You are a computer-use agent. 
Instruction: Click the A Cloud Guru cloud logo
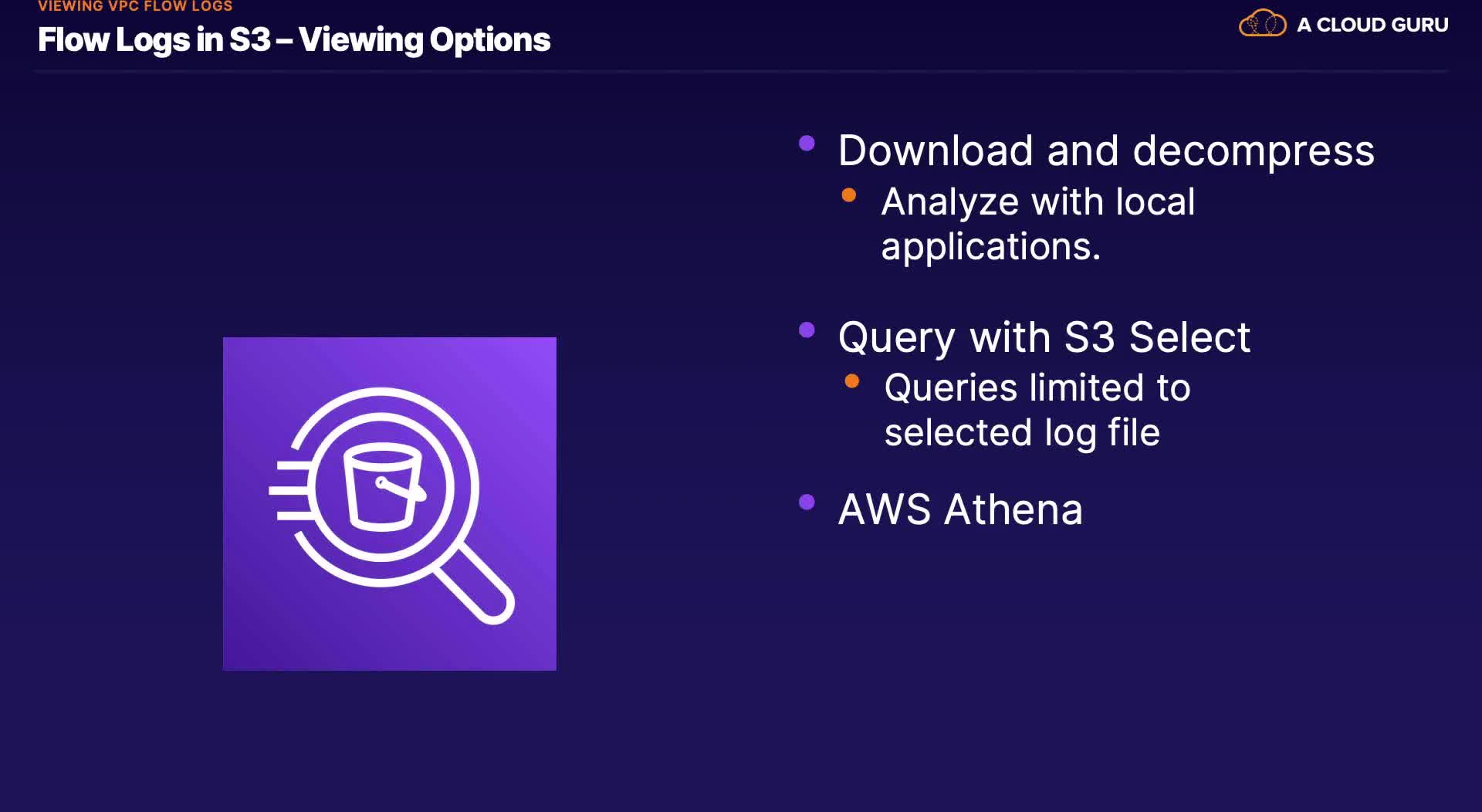point(1262,24)
